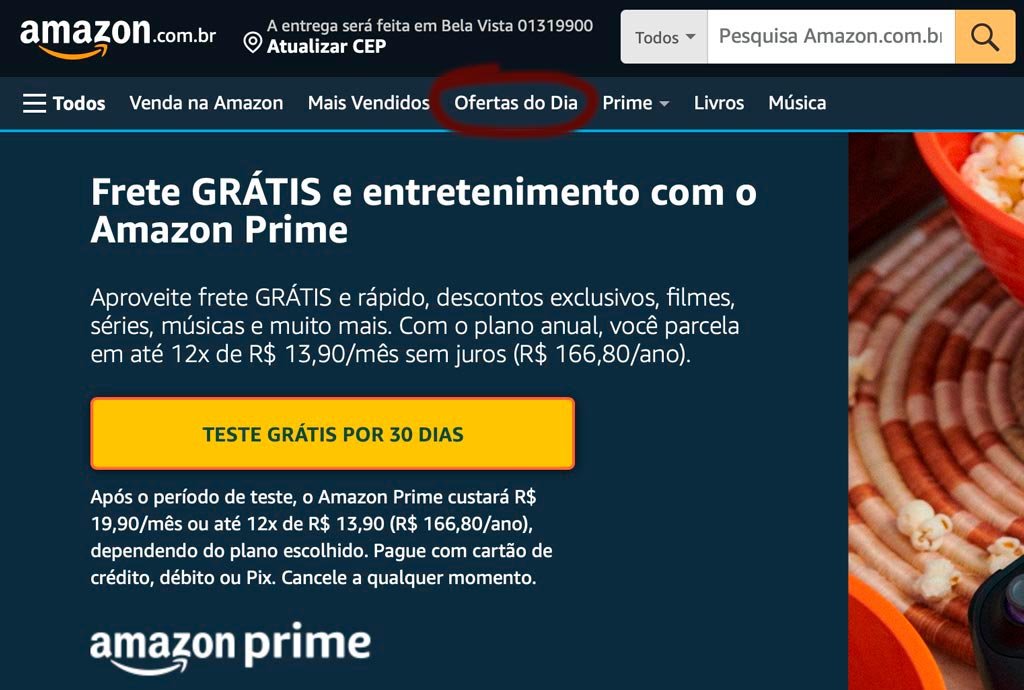Focus the Pesquisa Amazon.com.br search field
This screenshot has width=1024, height=690.
pos(831,37)
